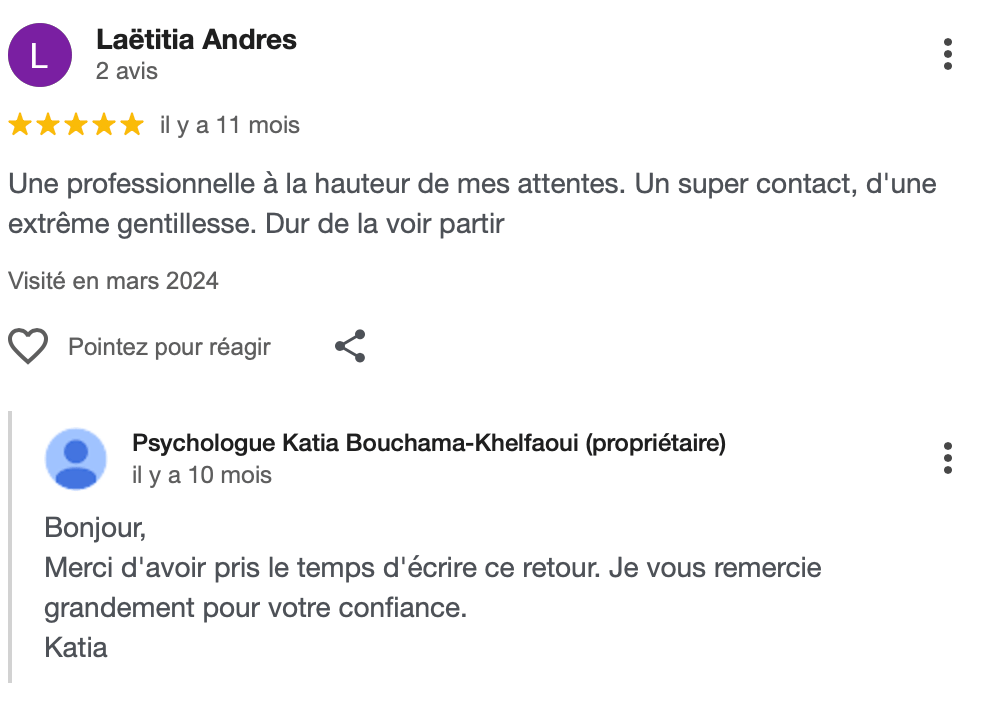Click the first yellow rating star
The image size is (988, 704).
click(x=20, y=125)
